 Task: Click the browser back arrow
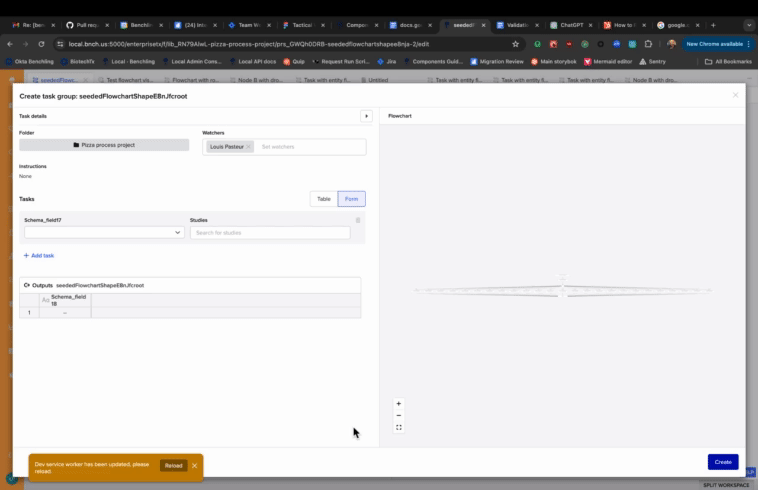pos(10,44)
